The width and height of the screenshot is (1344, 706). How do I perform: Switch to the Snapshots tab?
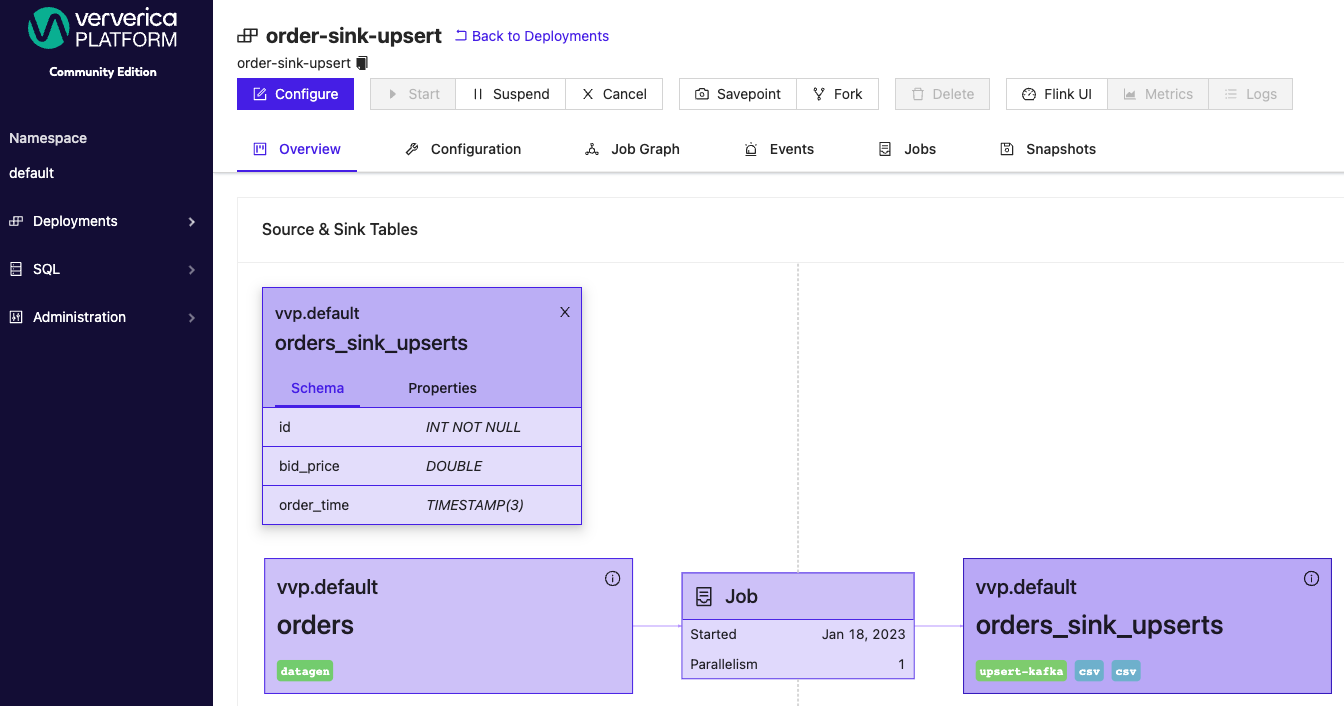click(1060, 149)
